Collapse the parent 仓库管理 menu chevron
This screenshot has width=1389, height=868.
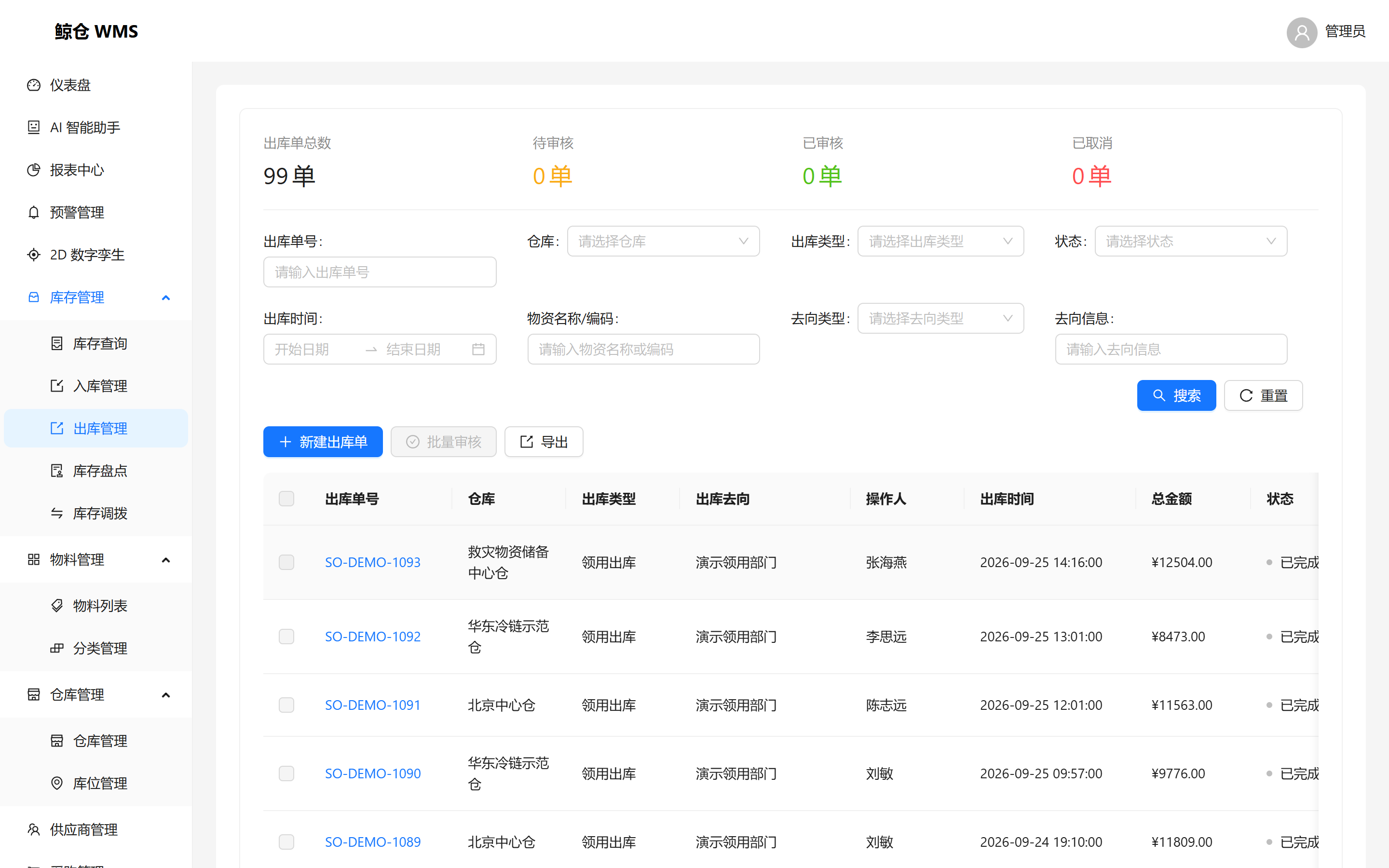(x=166, y=694)
